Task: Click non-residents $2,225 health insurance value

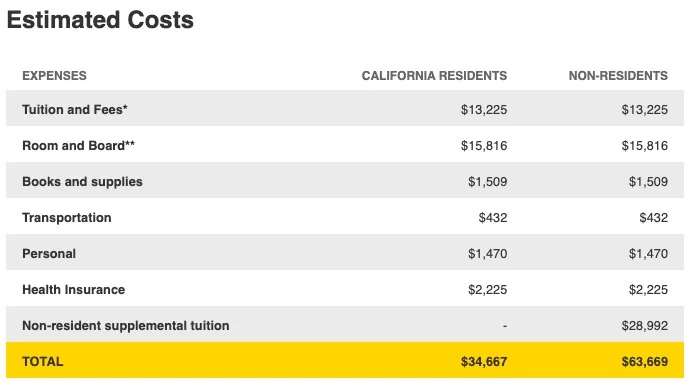Action: [648, 290]
